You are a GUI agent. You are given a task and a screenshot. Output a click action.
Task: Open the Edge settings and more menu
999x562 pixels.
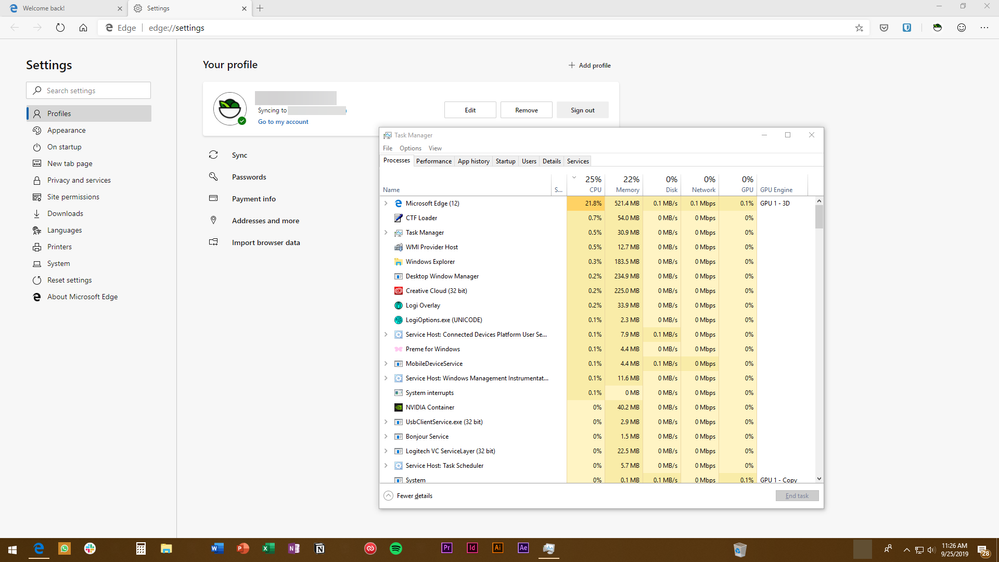click(x=984, y=28)
